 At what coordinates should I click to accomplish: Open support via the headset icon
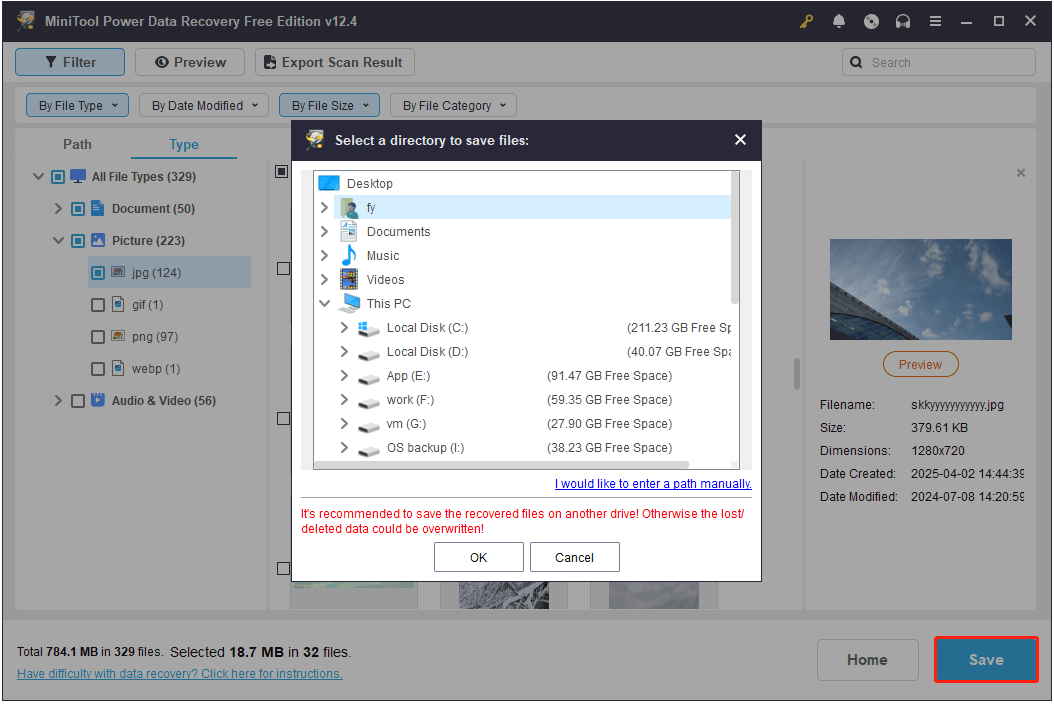coord(903,21)
